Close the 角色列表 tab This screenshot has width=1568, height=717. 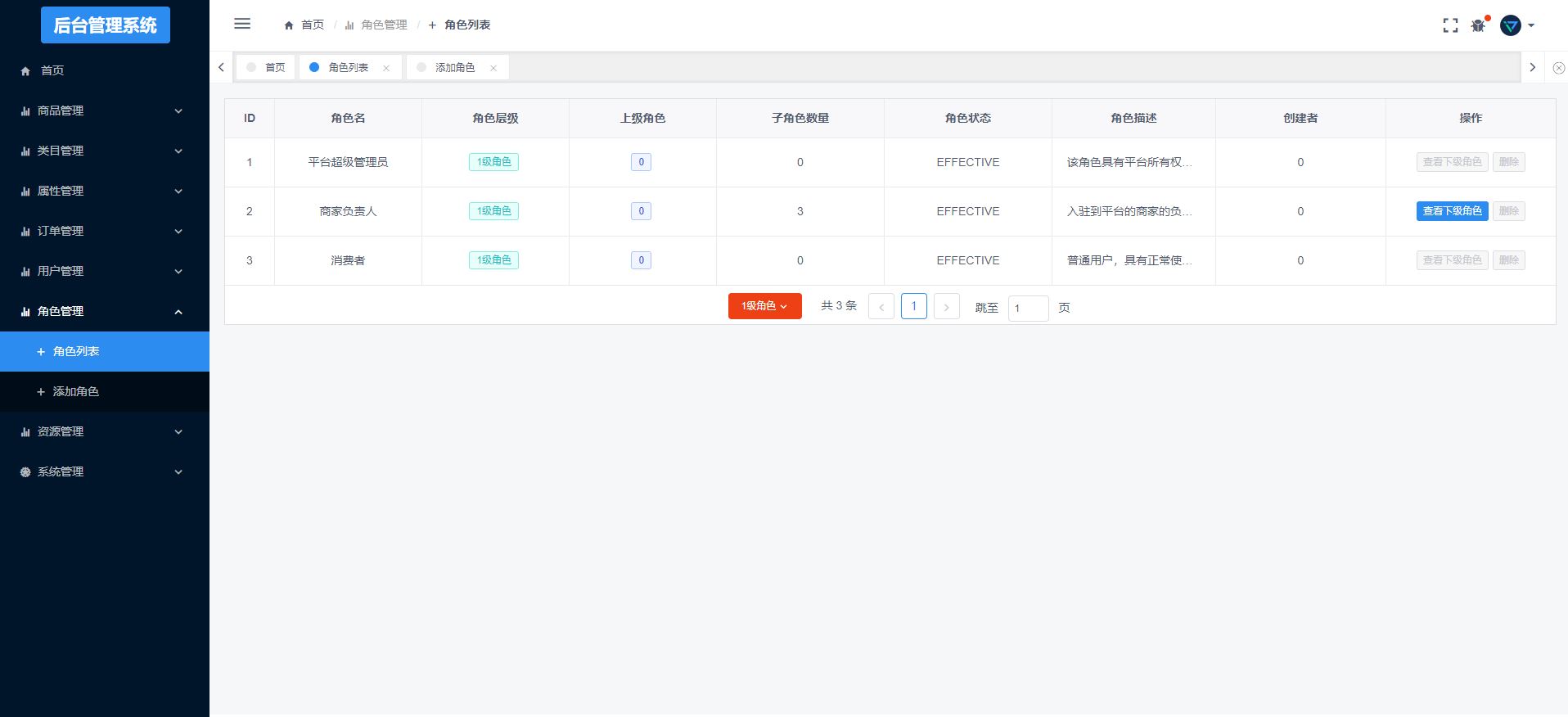pos(386,68)
